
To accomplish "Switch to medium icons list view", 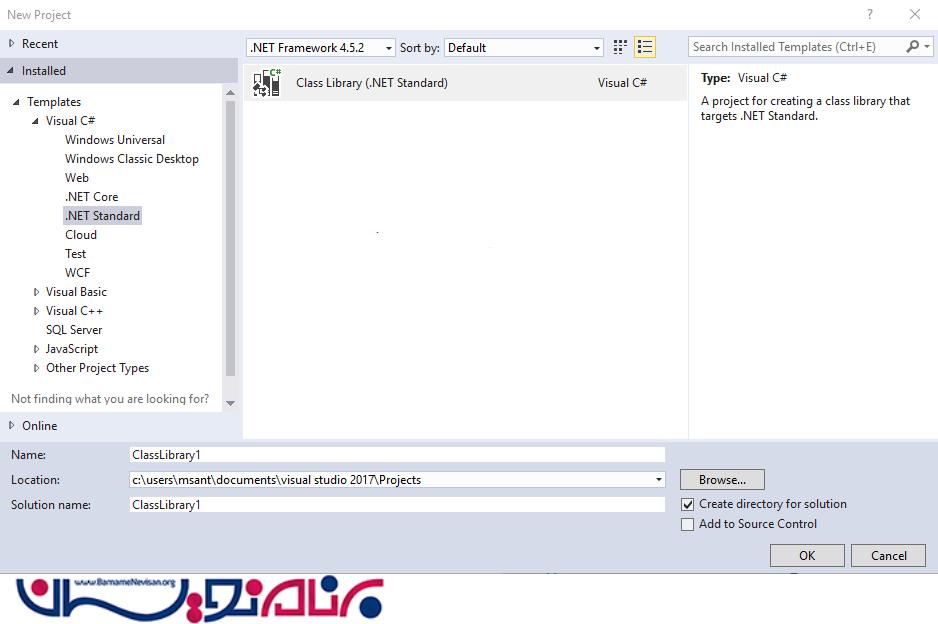I will click(x=645, y=47).
